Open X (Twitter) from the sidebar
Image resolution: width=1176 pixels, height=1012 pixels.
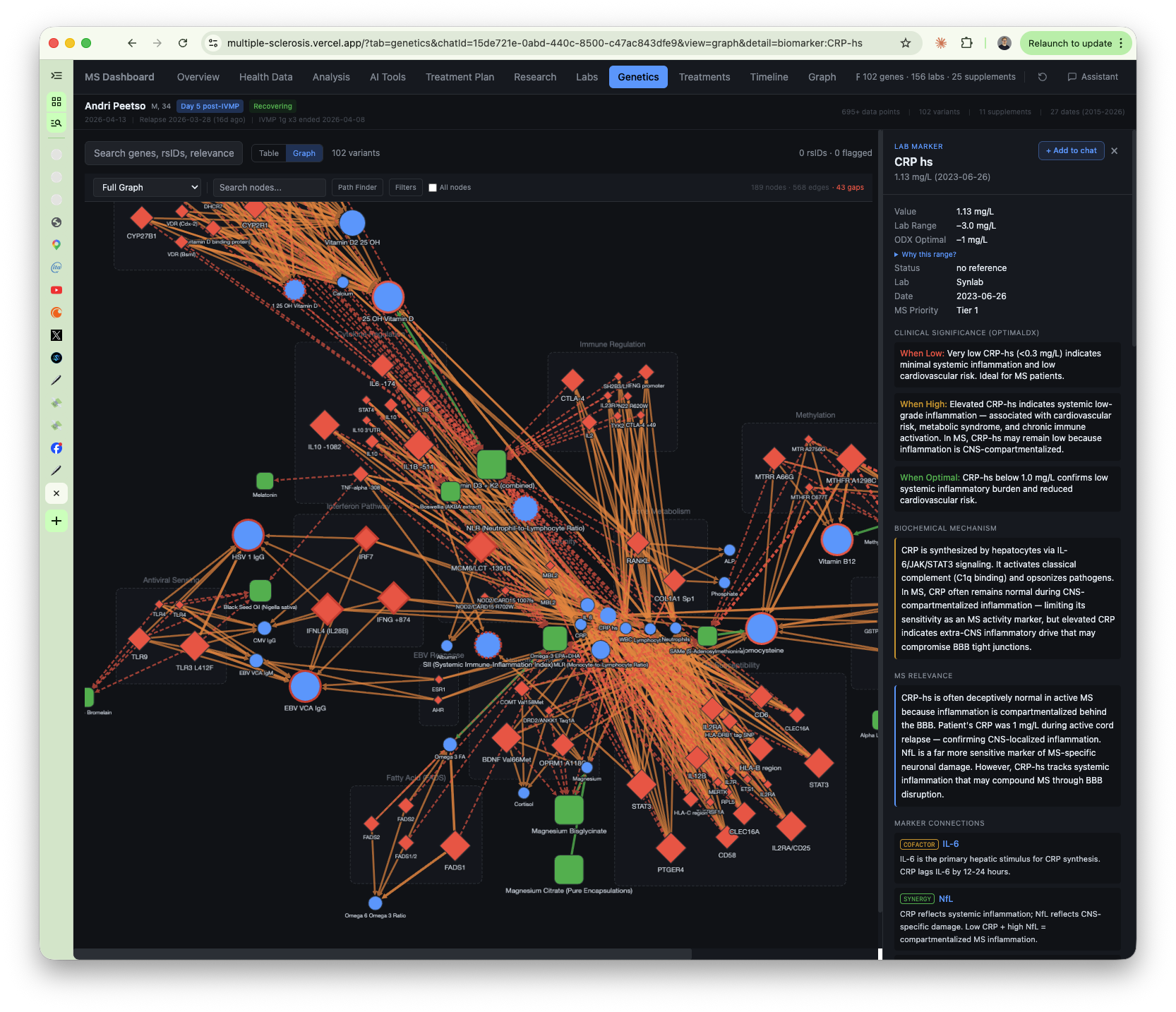56,335
